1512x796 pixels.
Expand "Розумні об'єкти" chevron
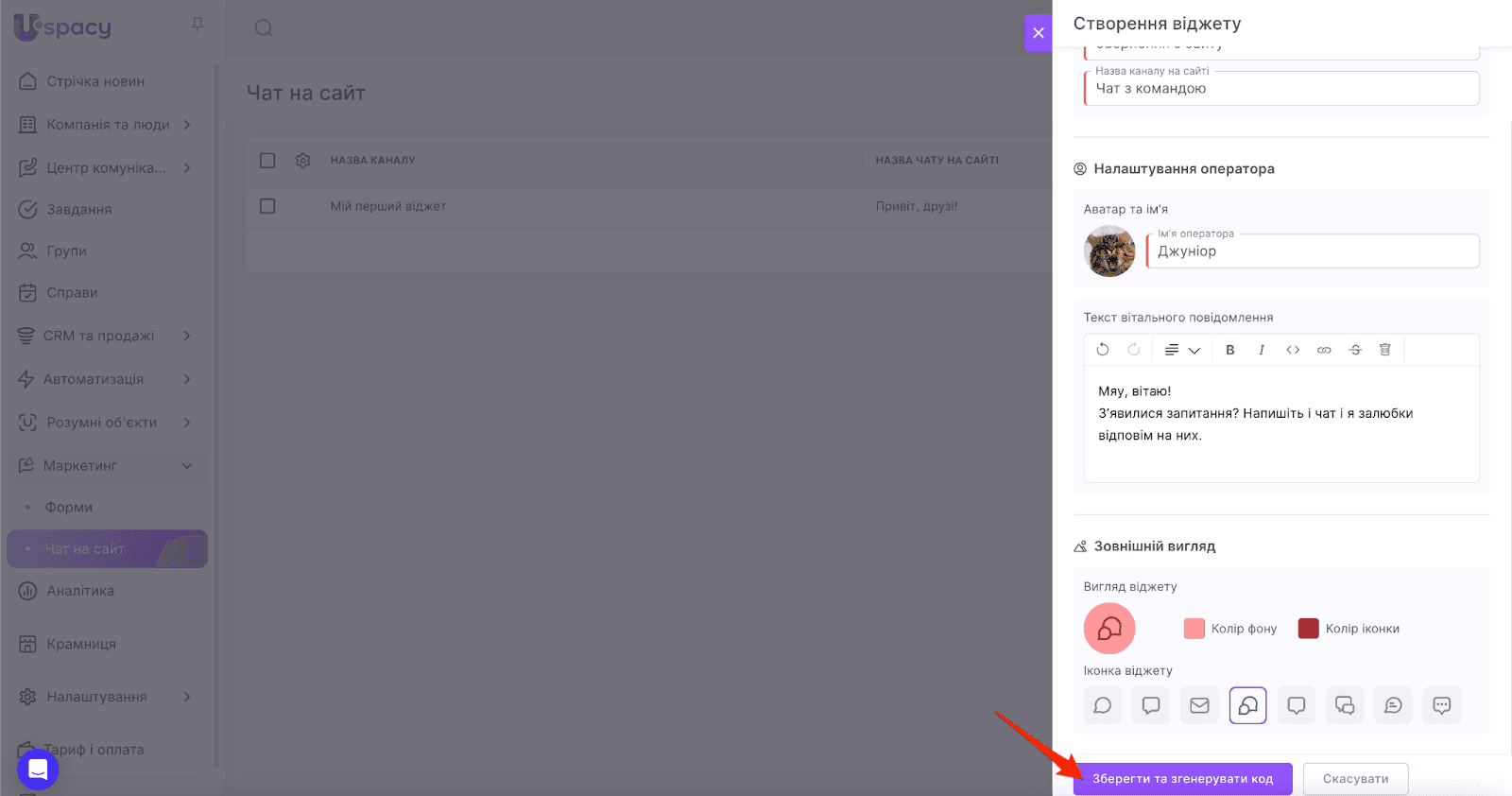tap(187, 423)
